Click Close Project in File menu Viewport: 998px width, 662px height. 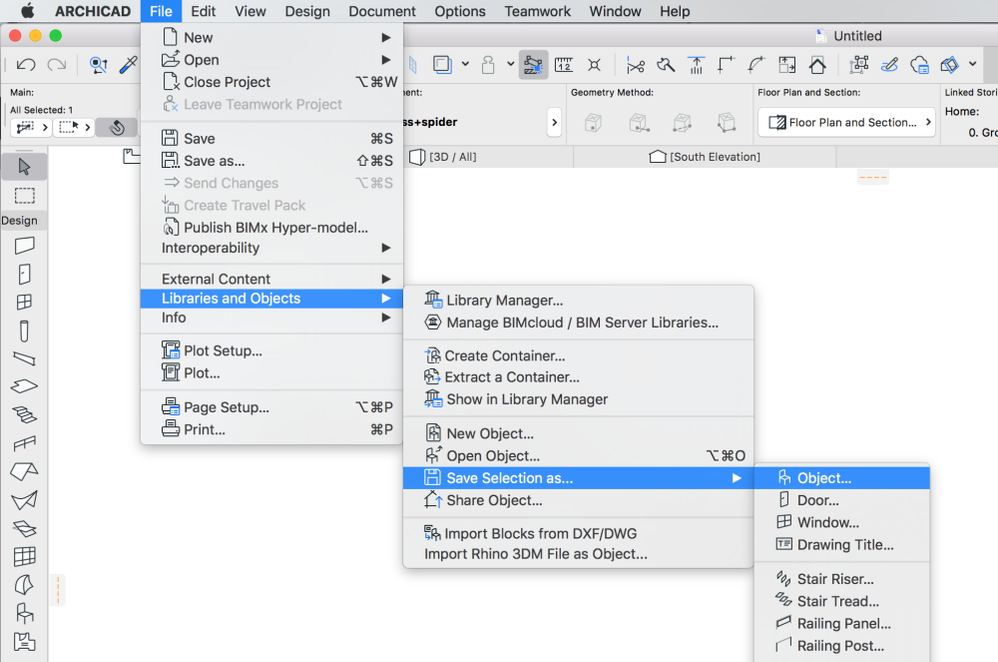[x=272, y=82]
